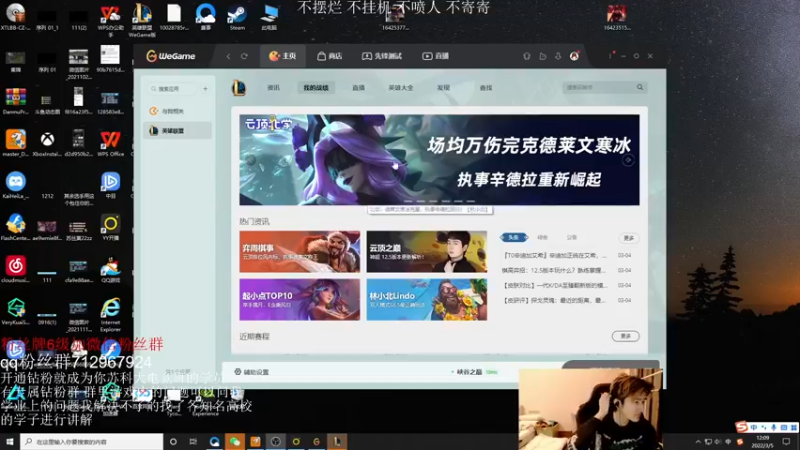The image size is (800, 450).
Task: Click 更多 next to 近期赛程
Action: coord(626,336)
